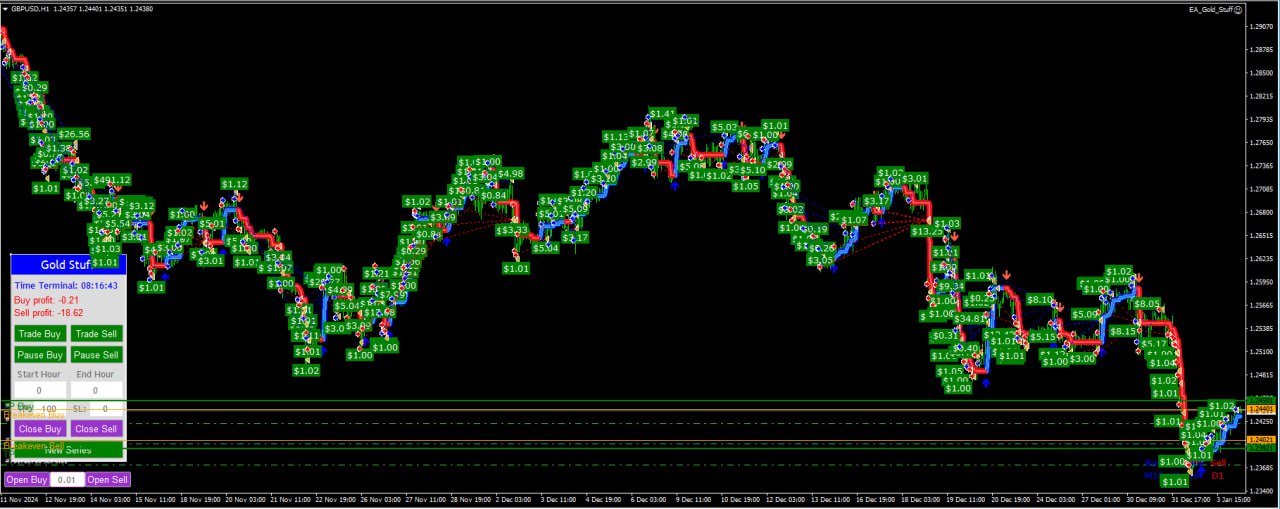Click the TP field showing 100
Screen dimensions: 1280x509
point(49,409)
